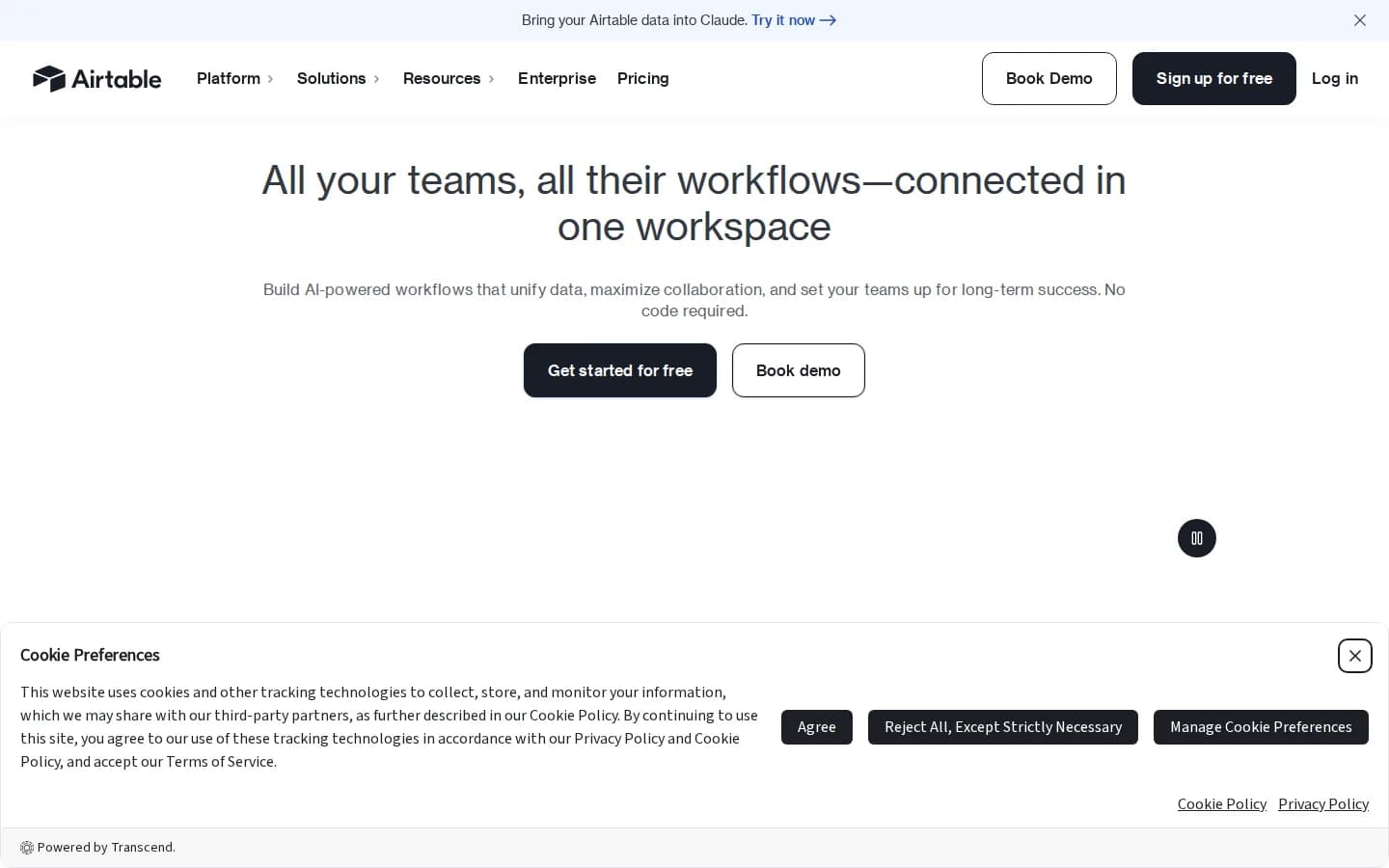Agree to cookie tracking
The width and height of the screenshot is (1389, 868).
pos(817,727)
